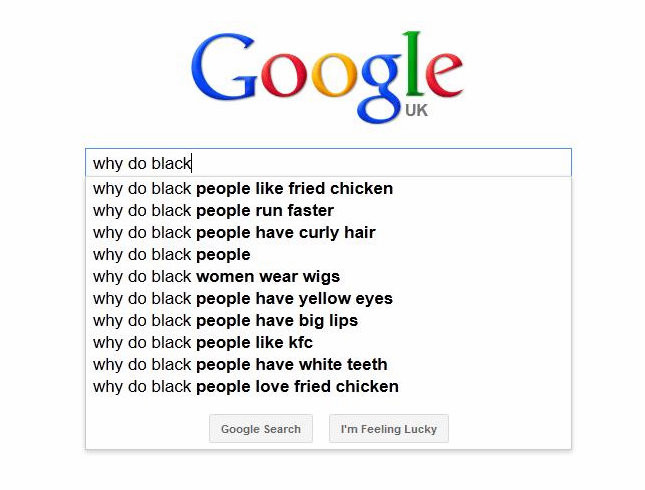The width and height of the screenshot is (645, 490).
Task: Click the Google Search button
Action: [x=261, y=429]
